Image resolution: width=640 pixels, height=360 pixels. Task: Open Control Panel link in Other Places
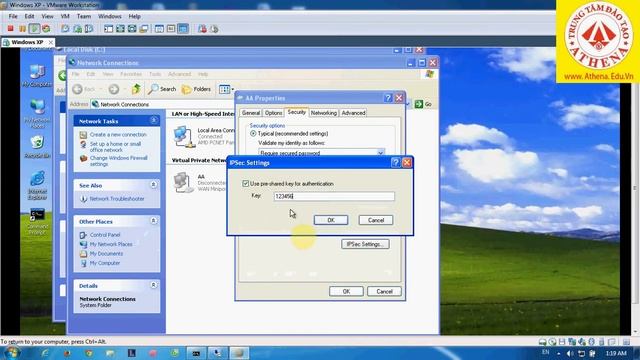pyautogui.click(x=105, y=235)
